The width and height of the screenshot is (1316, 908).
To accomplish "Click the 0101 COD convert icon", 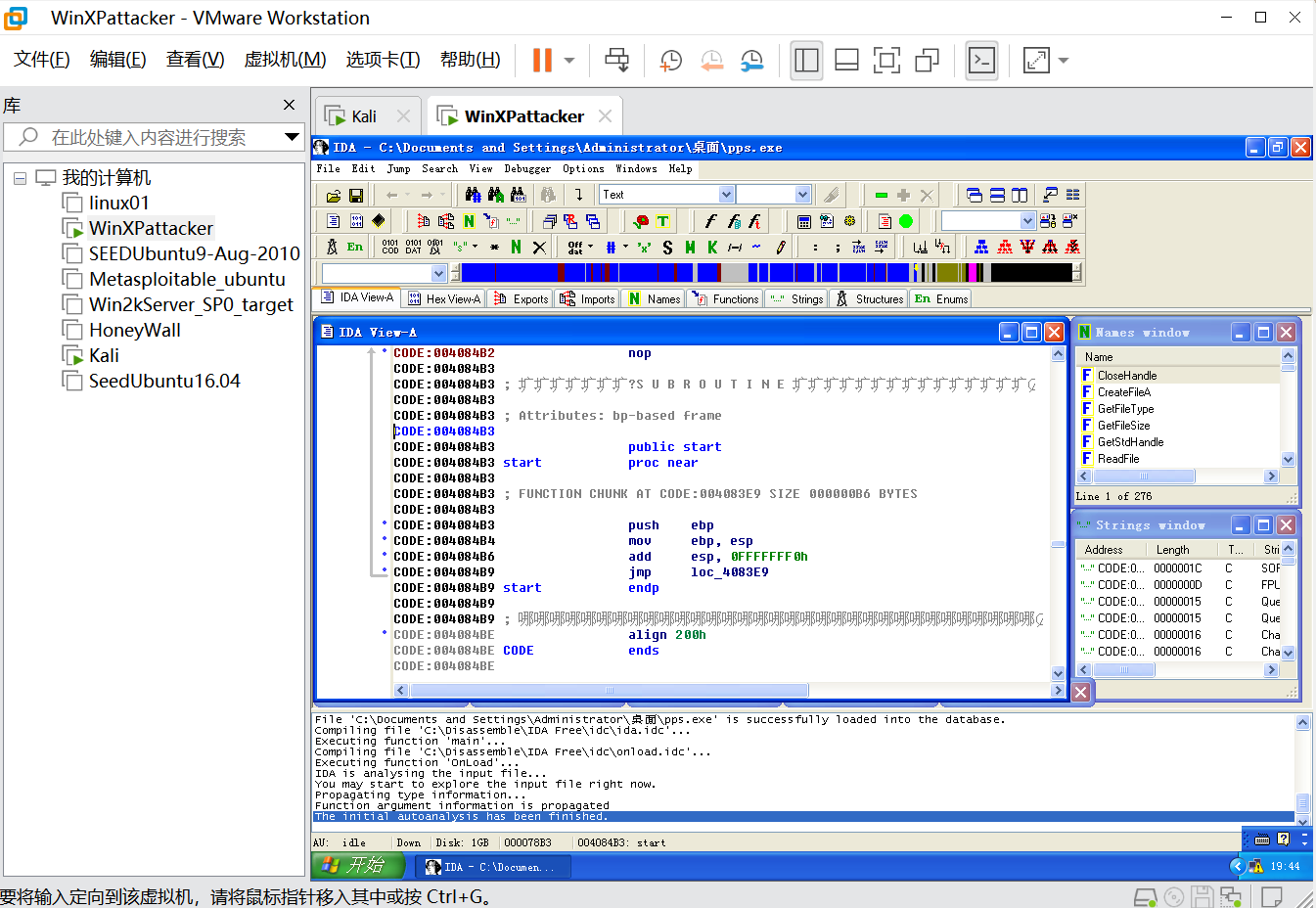I will 390,247.
